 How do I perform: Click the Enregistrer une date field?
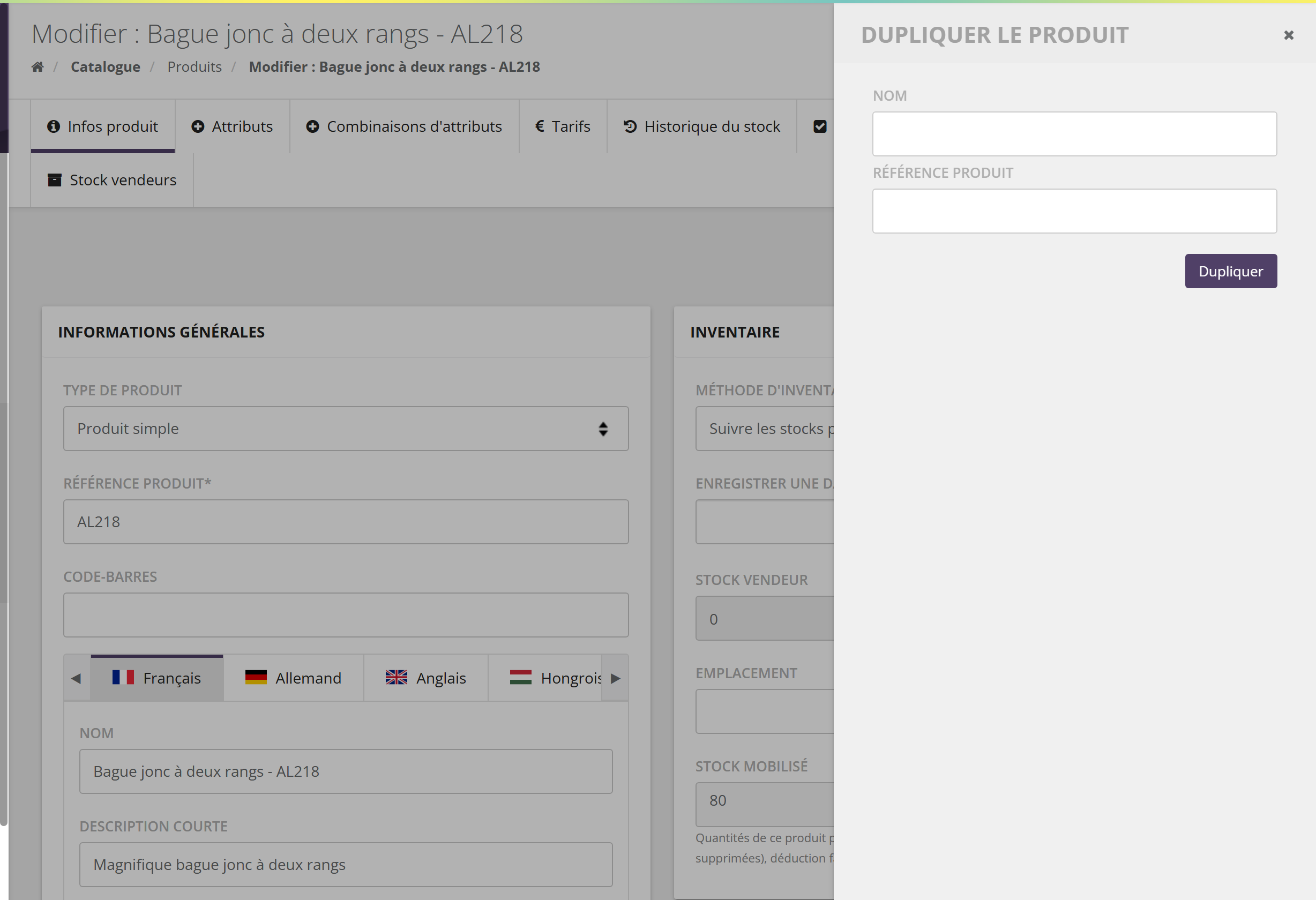tap(765, 521)
